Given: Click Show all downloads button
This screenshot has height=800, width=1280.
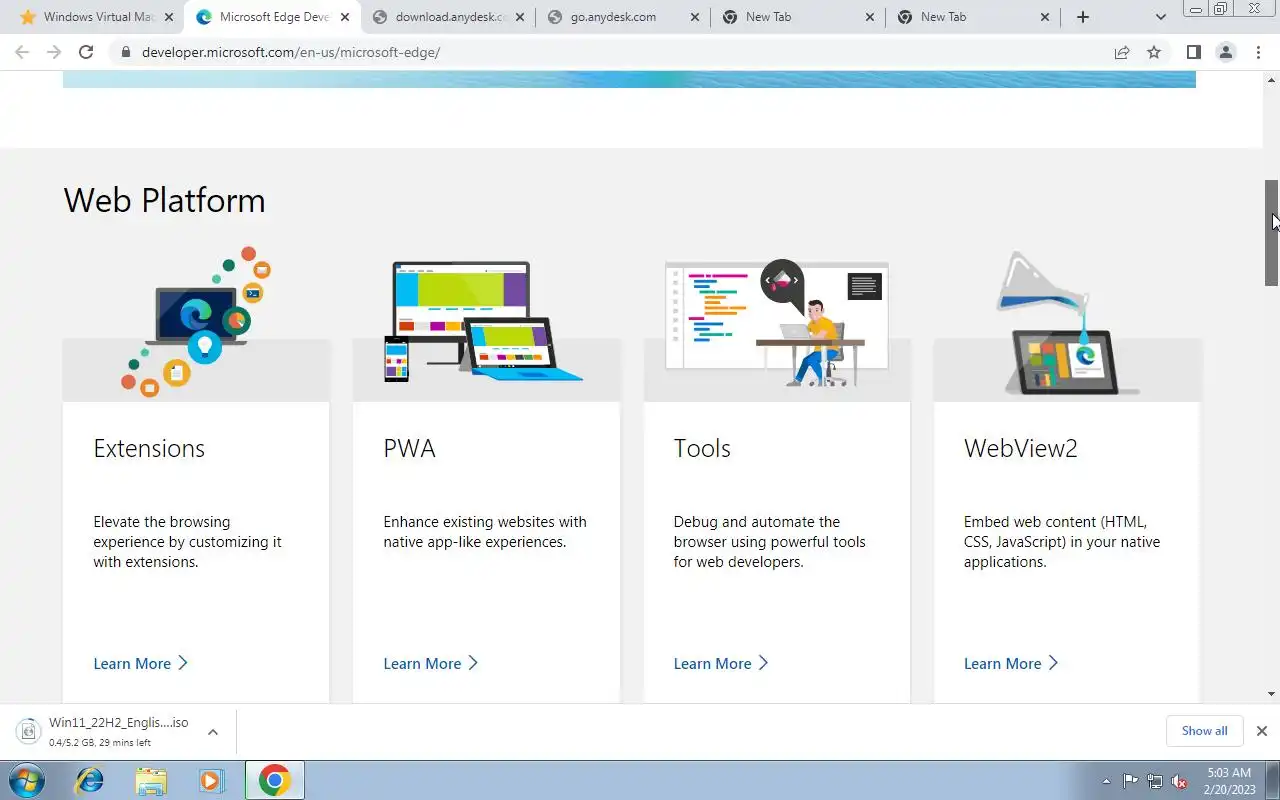Looking at the screenshot, I should point(1204,731).
